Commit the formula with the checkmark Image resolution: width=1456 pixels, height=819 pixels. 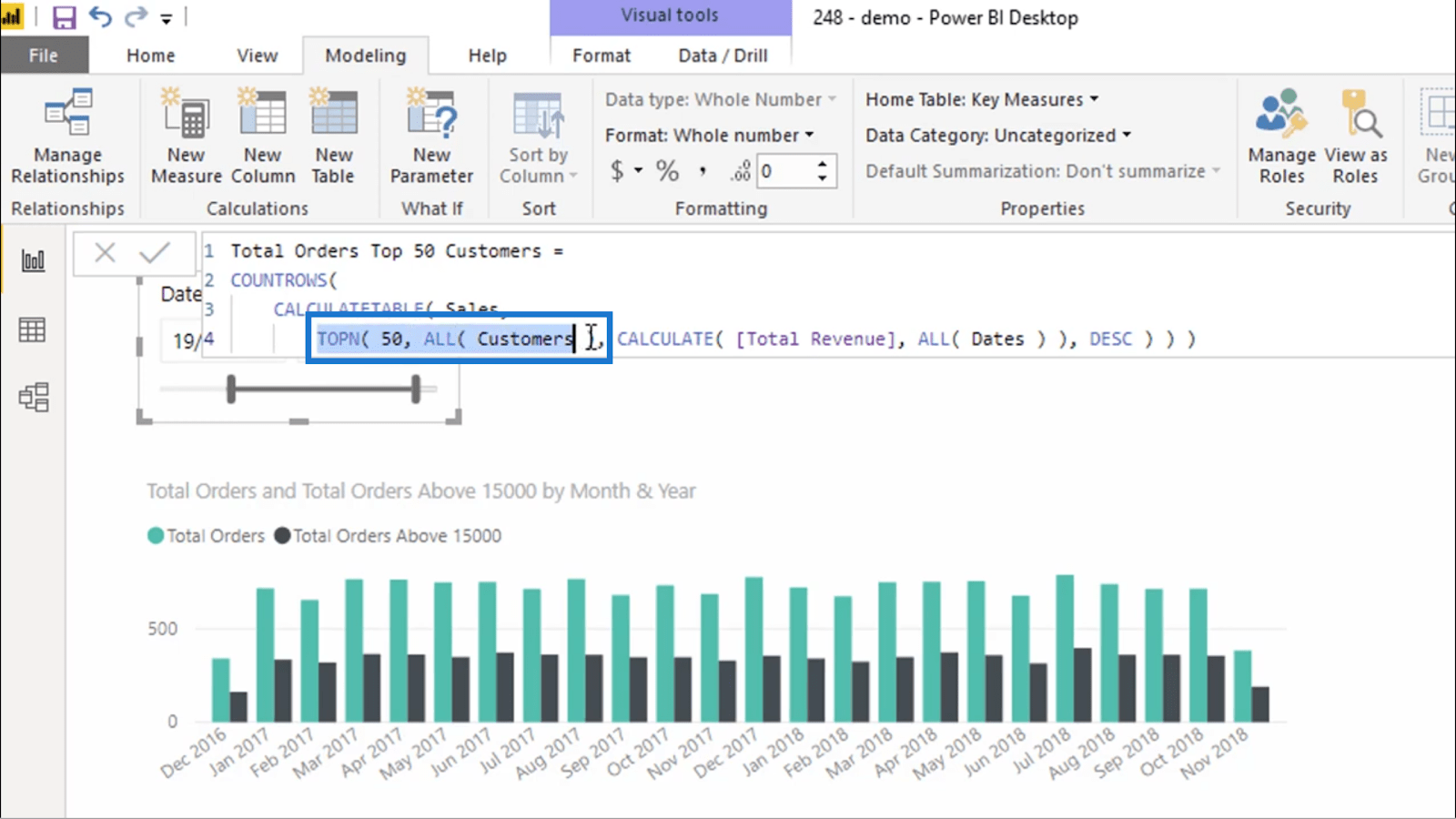(155, 253)
